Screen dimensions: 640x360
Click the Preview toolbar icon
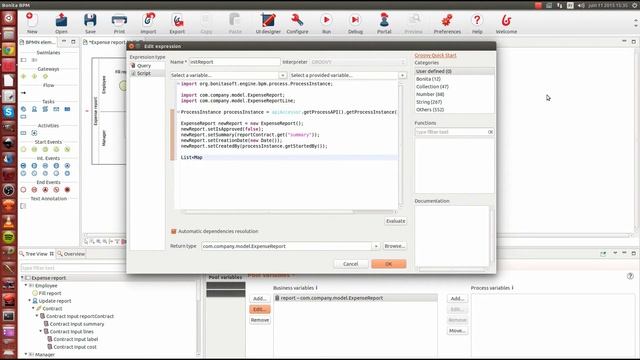click(x=413, y=23)
